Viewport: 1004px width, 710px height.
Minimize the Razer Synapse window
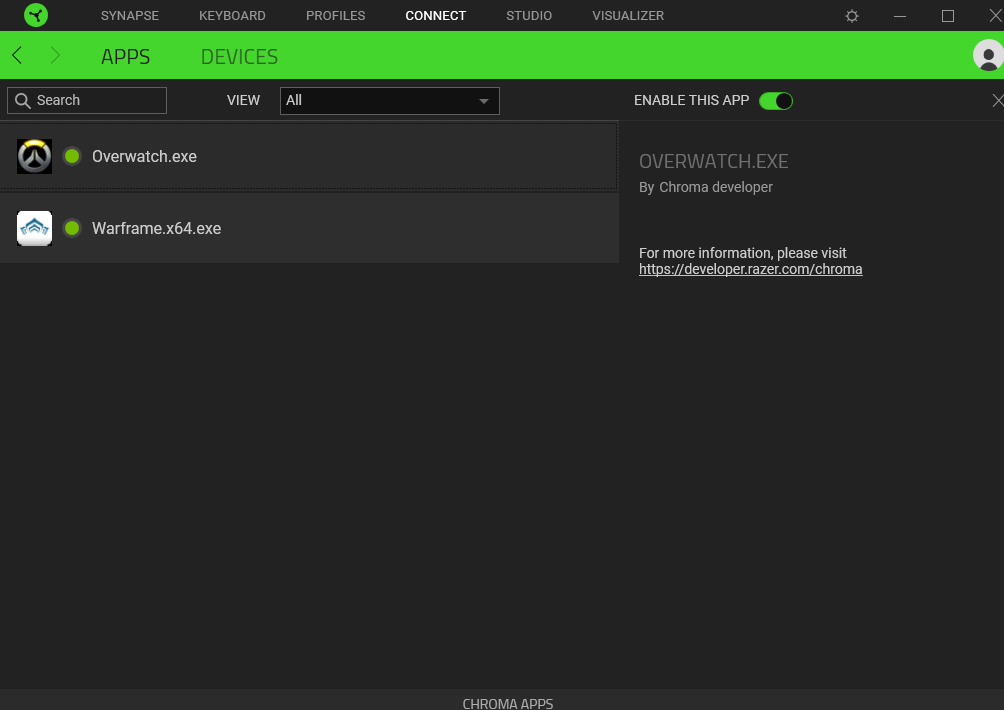click(x=900, y=16)
